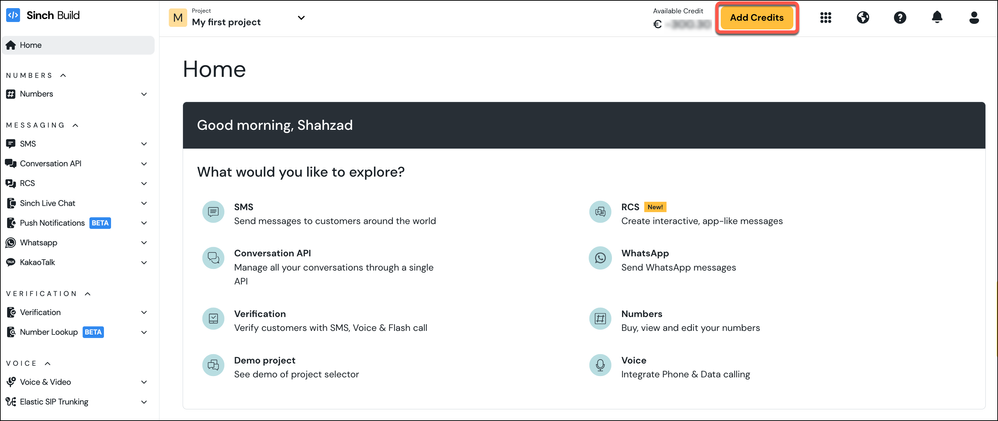This screenshot has width=998, height=421.
Task: Open the SMS explore link title
Action: [244, 207]
